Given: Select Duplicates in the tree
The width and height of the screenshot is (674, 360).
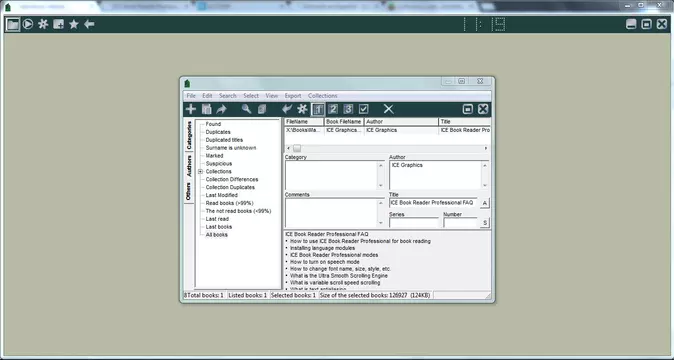Looking at the screenshot, I should [x=218, y=132].
